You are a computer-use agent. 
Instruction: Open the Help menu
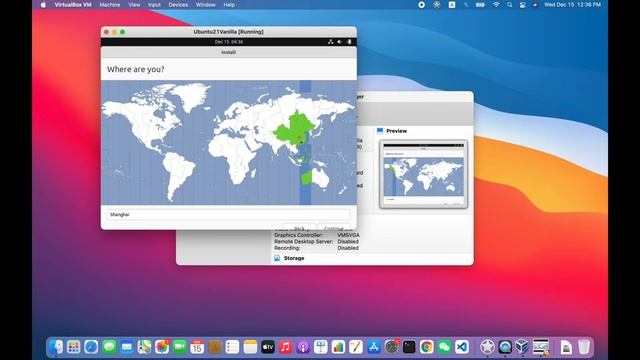point(229,5)
